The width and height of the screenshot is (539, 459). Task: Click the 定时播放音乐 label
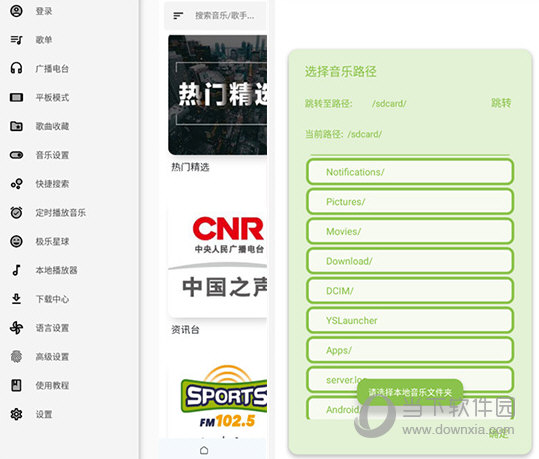tap(60, 212)
